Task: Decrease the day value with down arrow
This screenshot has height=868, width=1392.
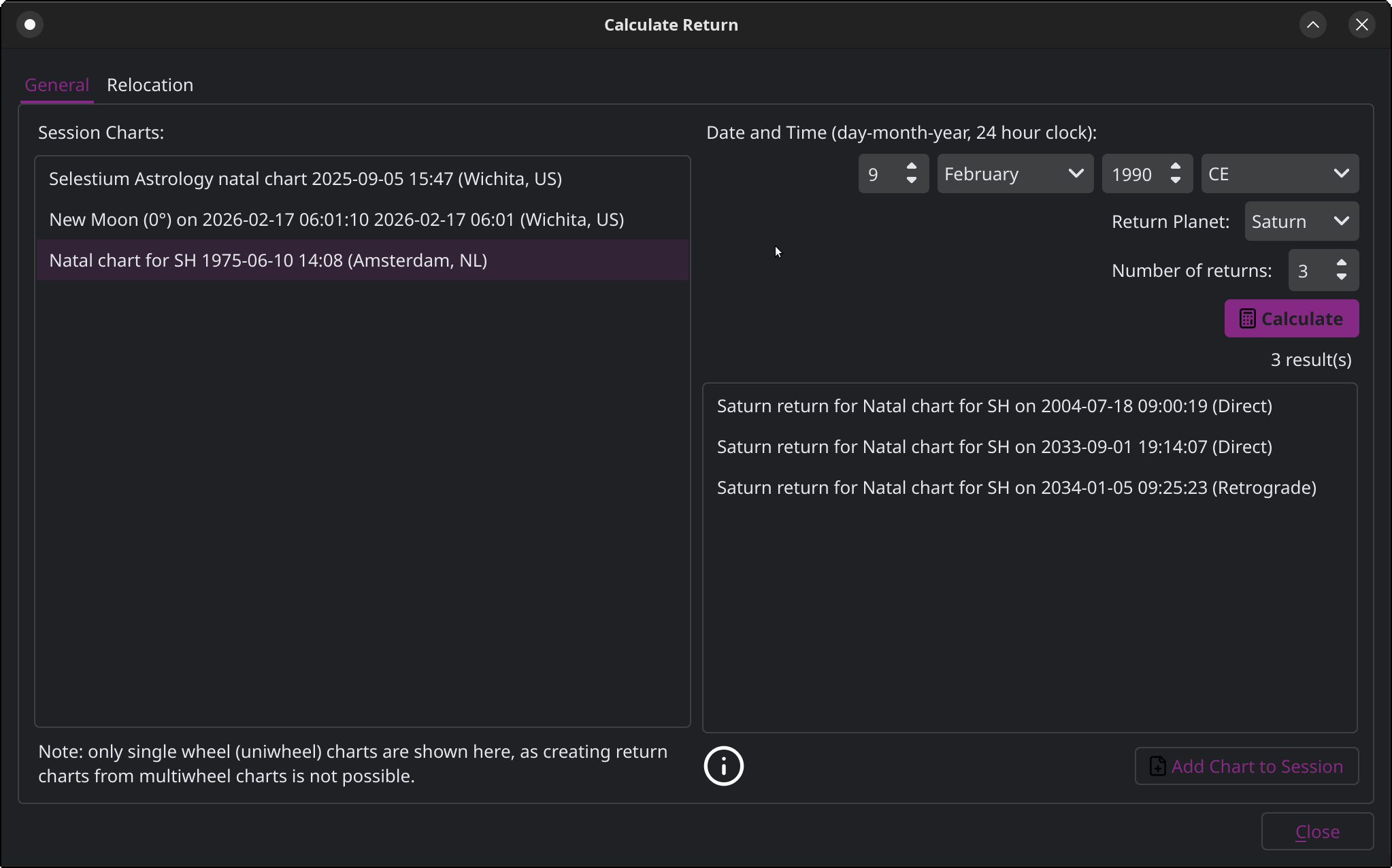Action: [x=912, y=181]
